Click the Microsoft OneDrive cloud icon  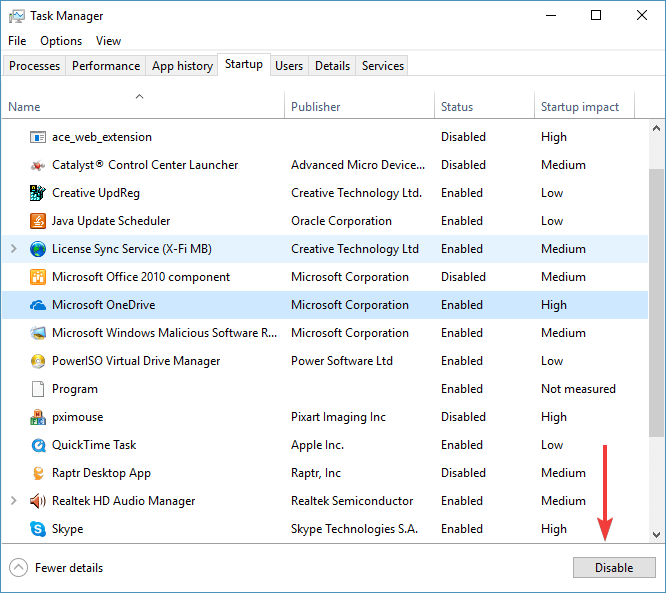click(38, 305)
